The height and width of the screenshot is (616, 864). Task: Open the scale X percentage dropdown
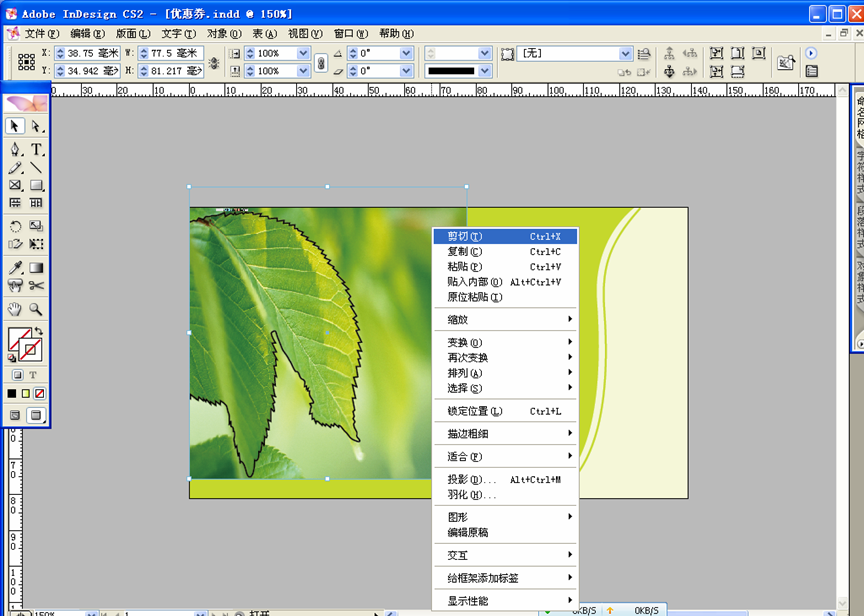(x=304, y=53)
